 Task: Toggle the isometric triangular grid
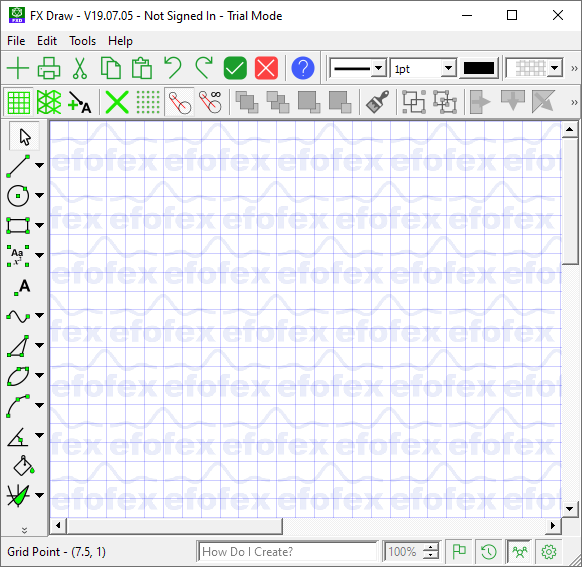click(x=49, y=102)
